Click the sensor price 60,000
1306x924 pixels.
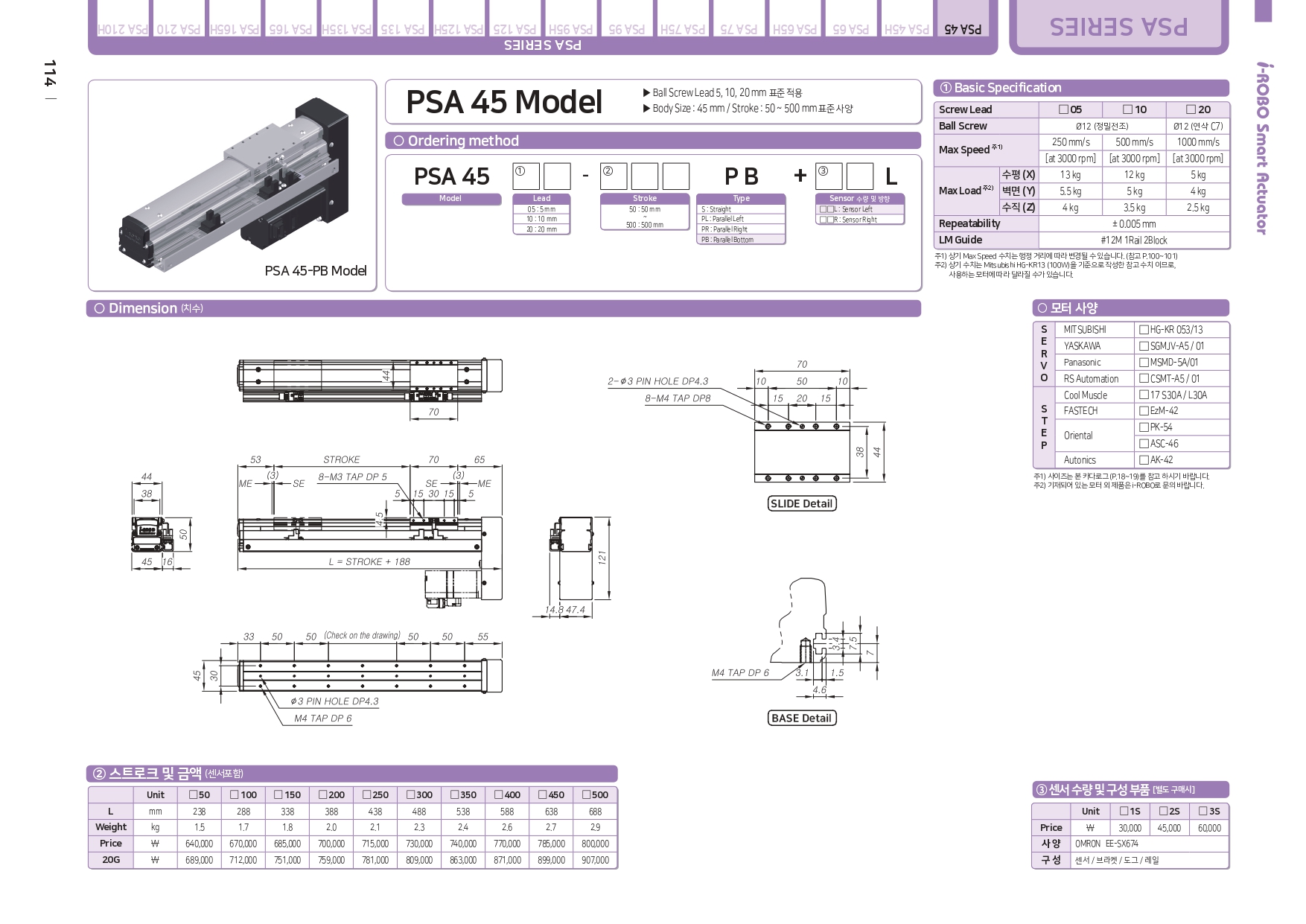pos(1209,828)
